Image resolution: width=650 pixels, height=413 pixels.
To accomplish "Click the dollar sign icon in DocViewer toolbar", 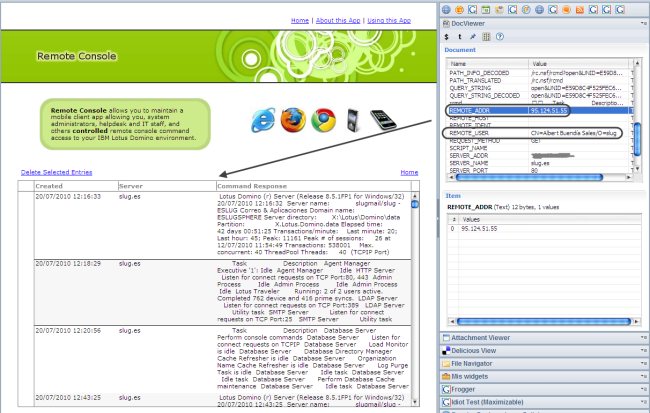I will pyautogui.click(x=446, y=37).
